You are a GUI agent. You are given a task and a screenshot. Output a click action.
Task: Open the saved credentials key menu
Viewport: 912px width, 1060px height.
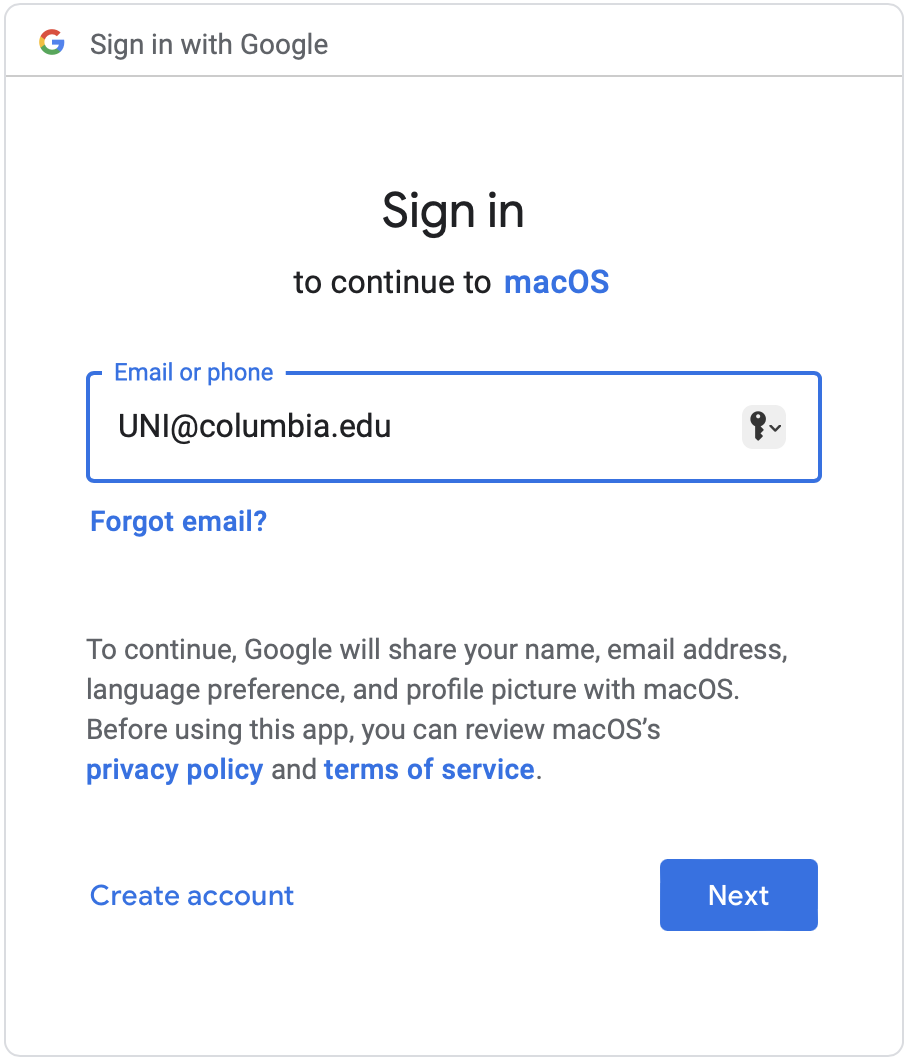click(x=763, y=427)
